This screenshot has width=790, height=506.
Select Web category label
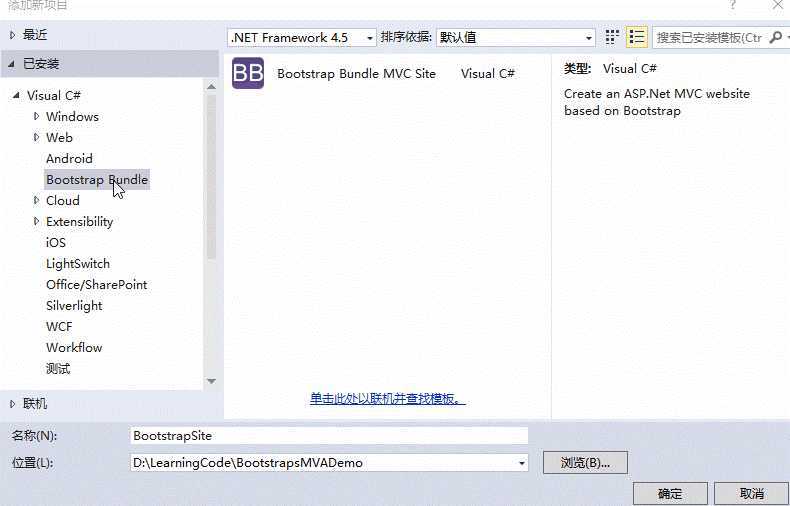point(59,138)
